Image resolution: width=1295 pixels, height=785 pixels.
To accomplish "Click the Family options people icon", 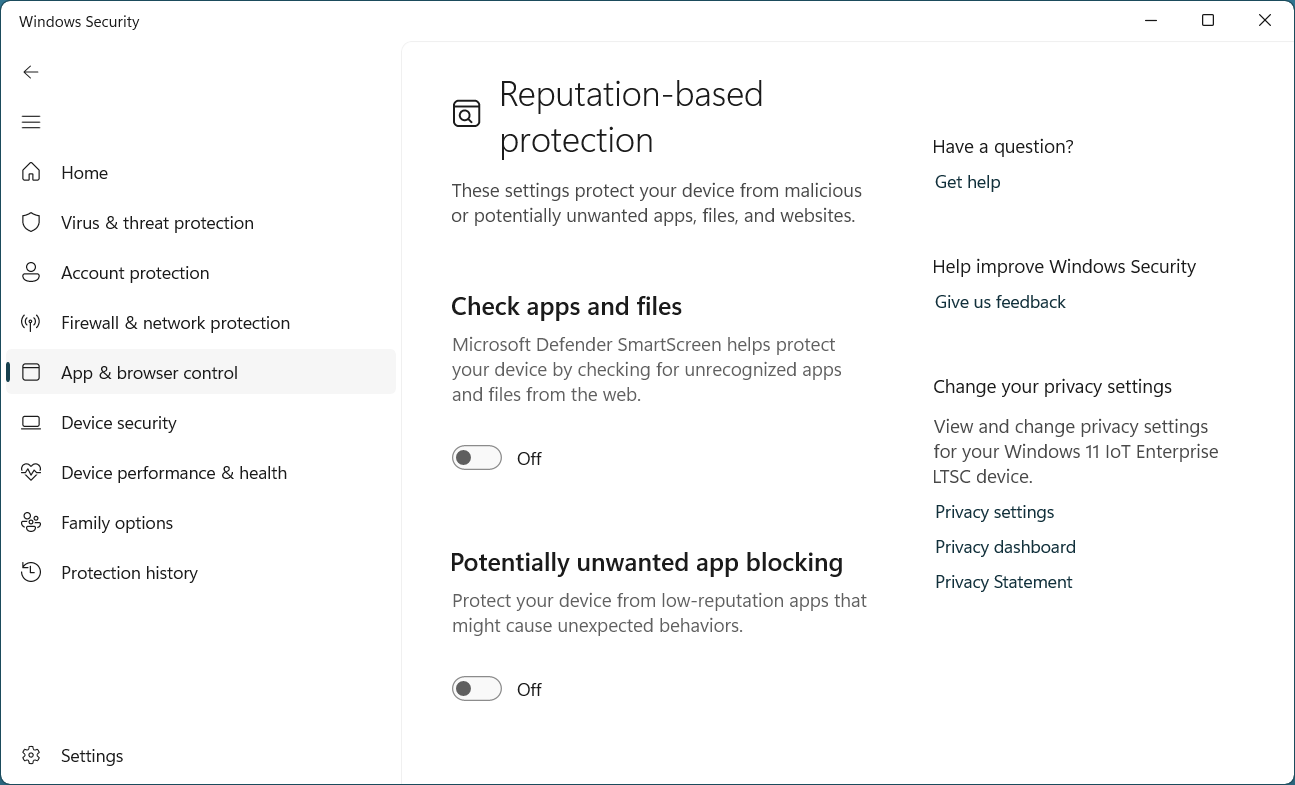I will click(31, 522).
